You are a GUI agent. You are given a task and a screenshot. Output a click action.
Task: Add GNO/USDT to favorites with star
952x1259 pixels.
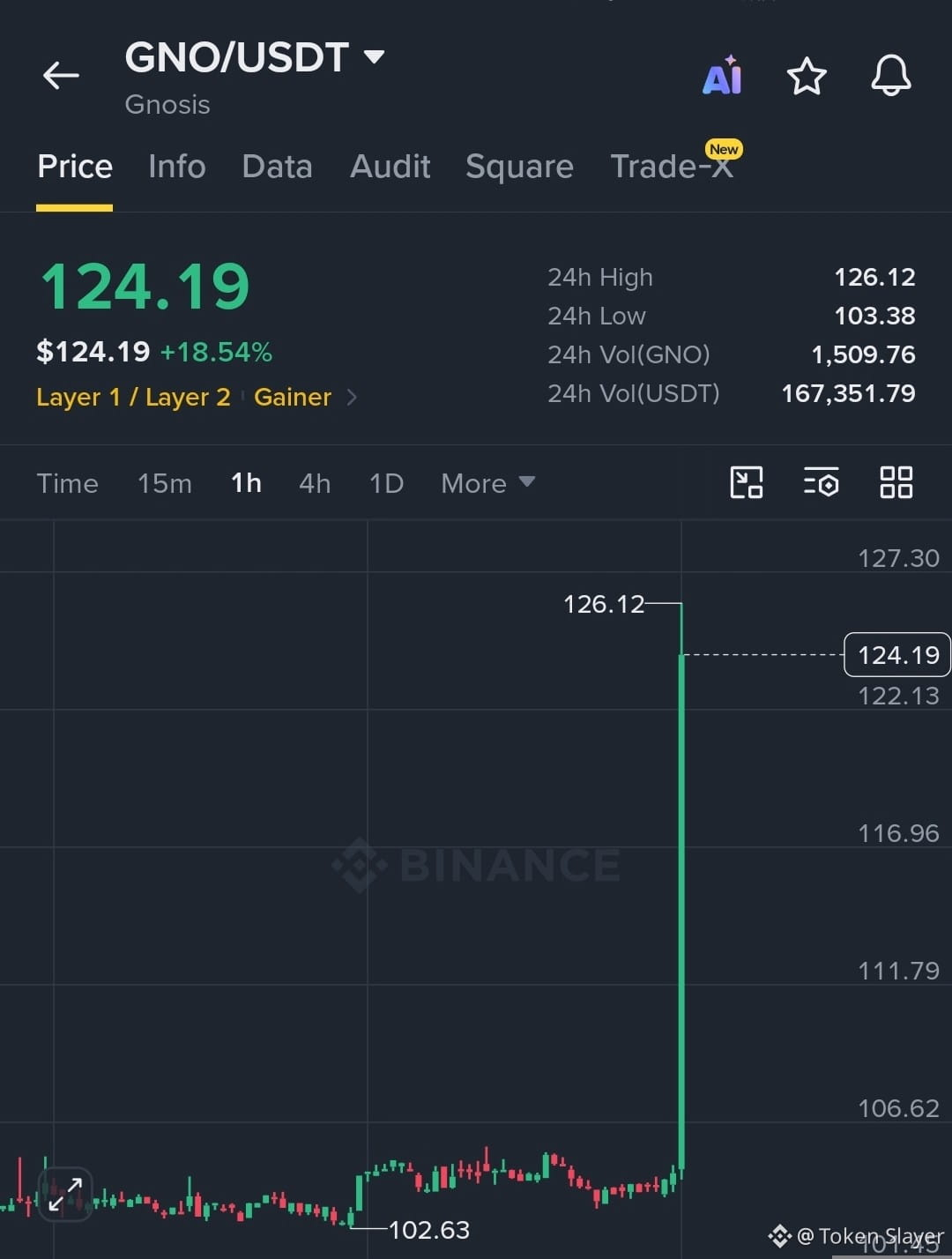pos(807,76)
